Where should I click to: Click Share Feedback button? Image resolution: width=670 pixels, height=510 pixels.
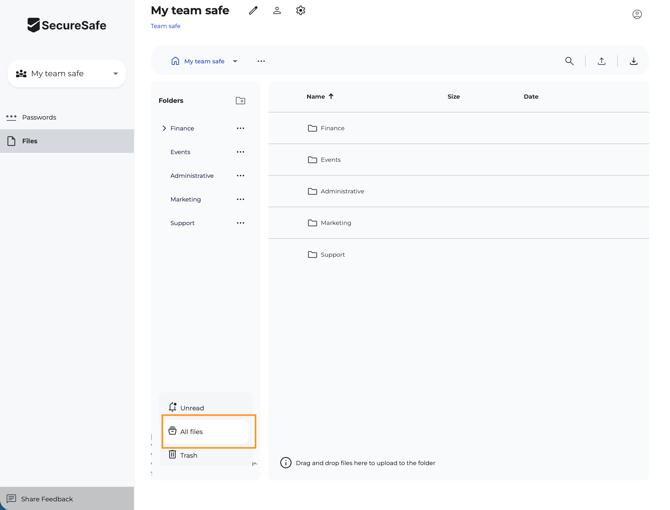point(46,498)
